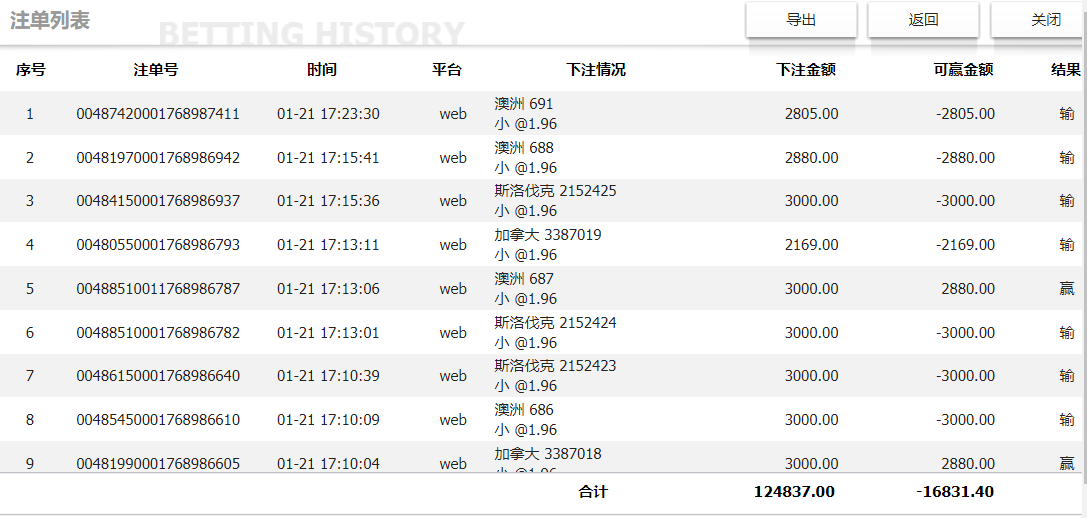Click the 斯洛伐克 2152425 bet details
This screenshot has height=518, width=1087.
coord(555,191)
